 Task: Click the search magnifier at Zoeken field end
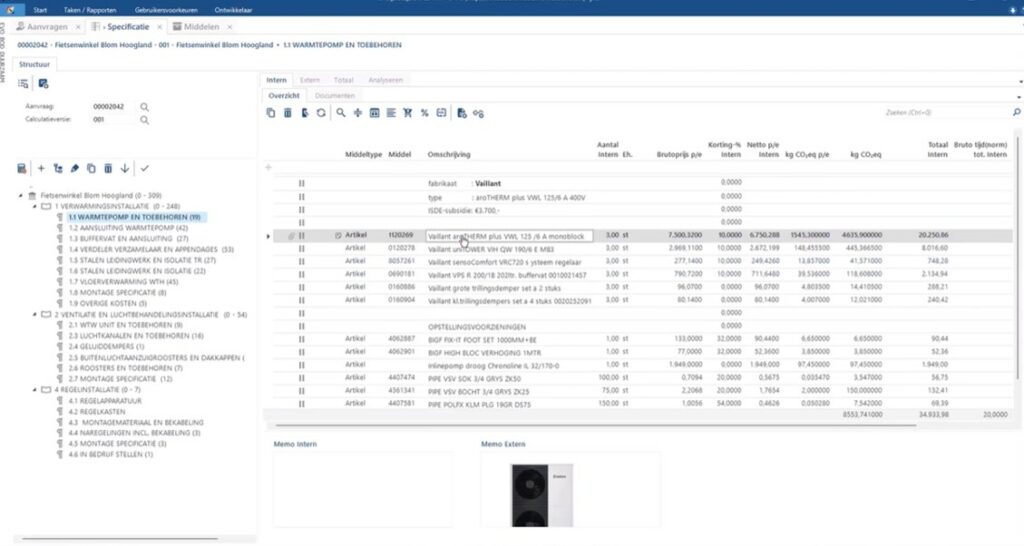point(1017,112)
